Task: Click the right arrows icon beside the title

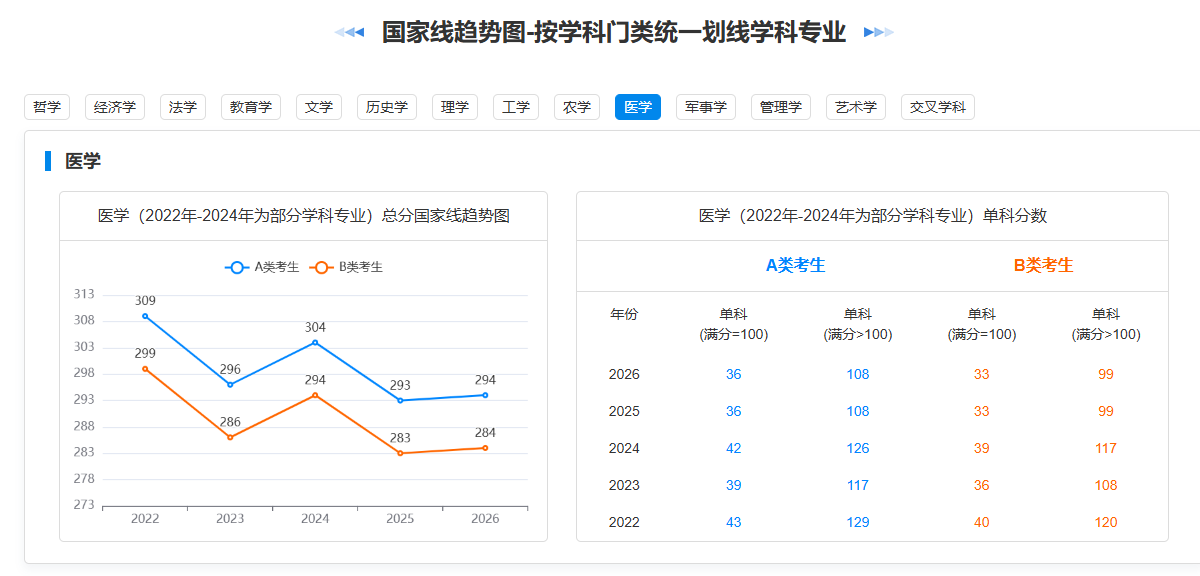Action: (x=879, y=33)
